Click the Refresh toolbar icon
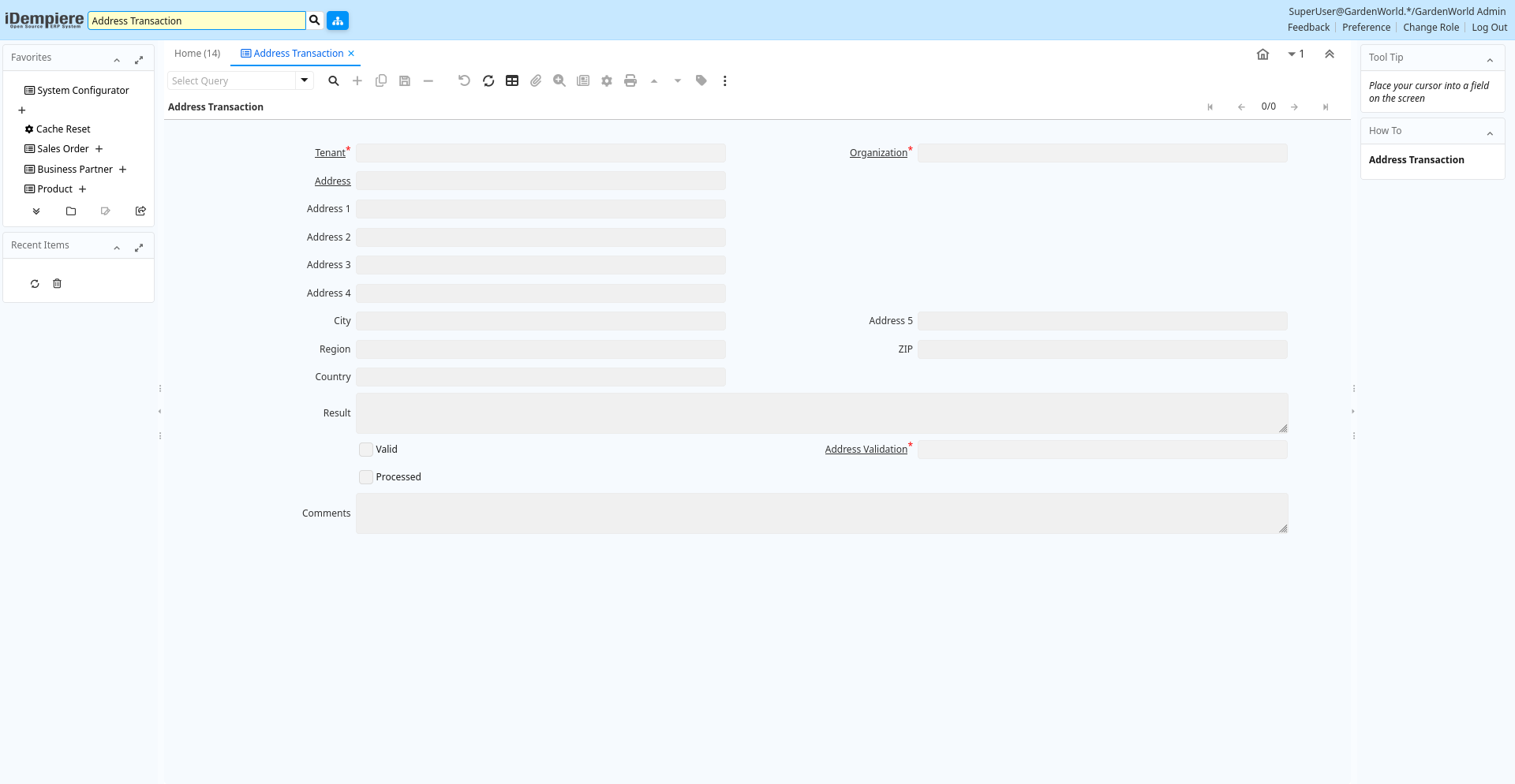The height and width of the screenshot is (784, 1515). click(x=488, y=81)
